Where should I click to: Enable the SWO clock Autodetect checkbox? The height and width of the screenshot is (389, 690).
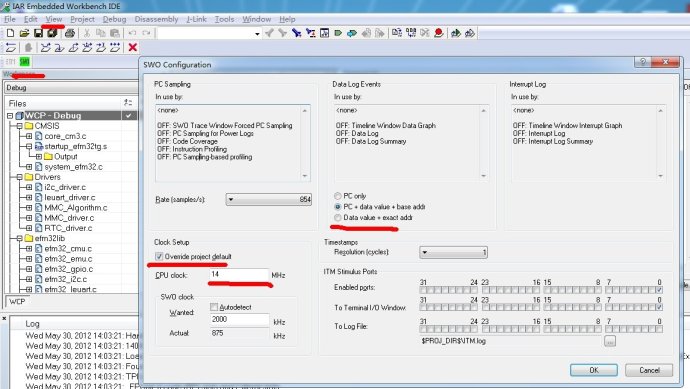coord(214,307)
